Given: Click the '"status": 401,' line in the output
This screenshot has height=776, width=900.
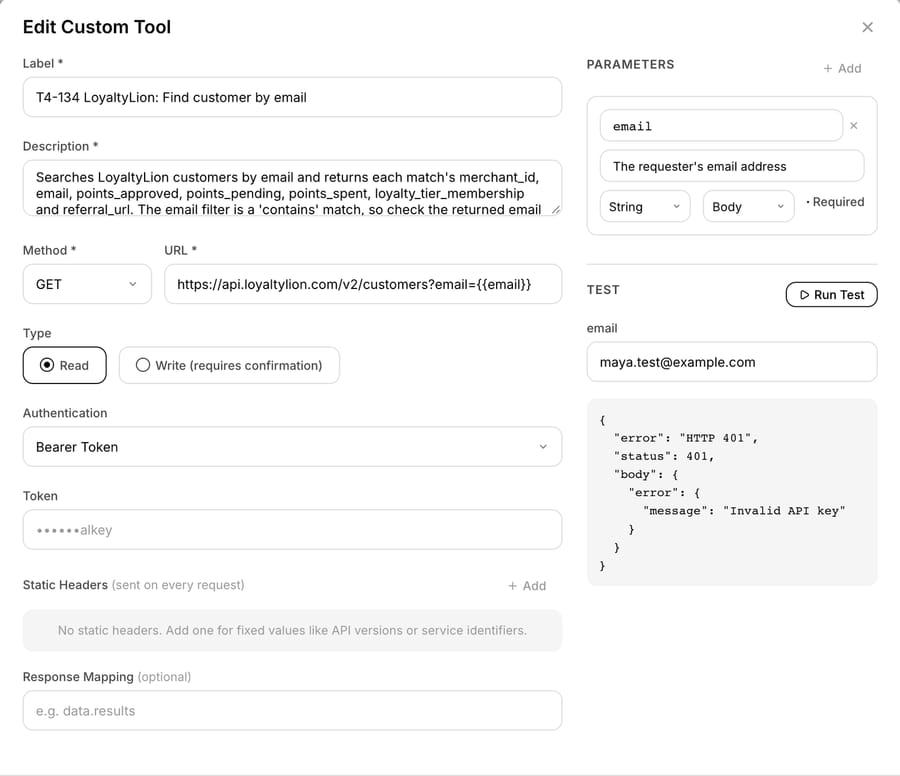Looking at the screenshot, I should point(664,456).
